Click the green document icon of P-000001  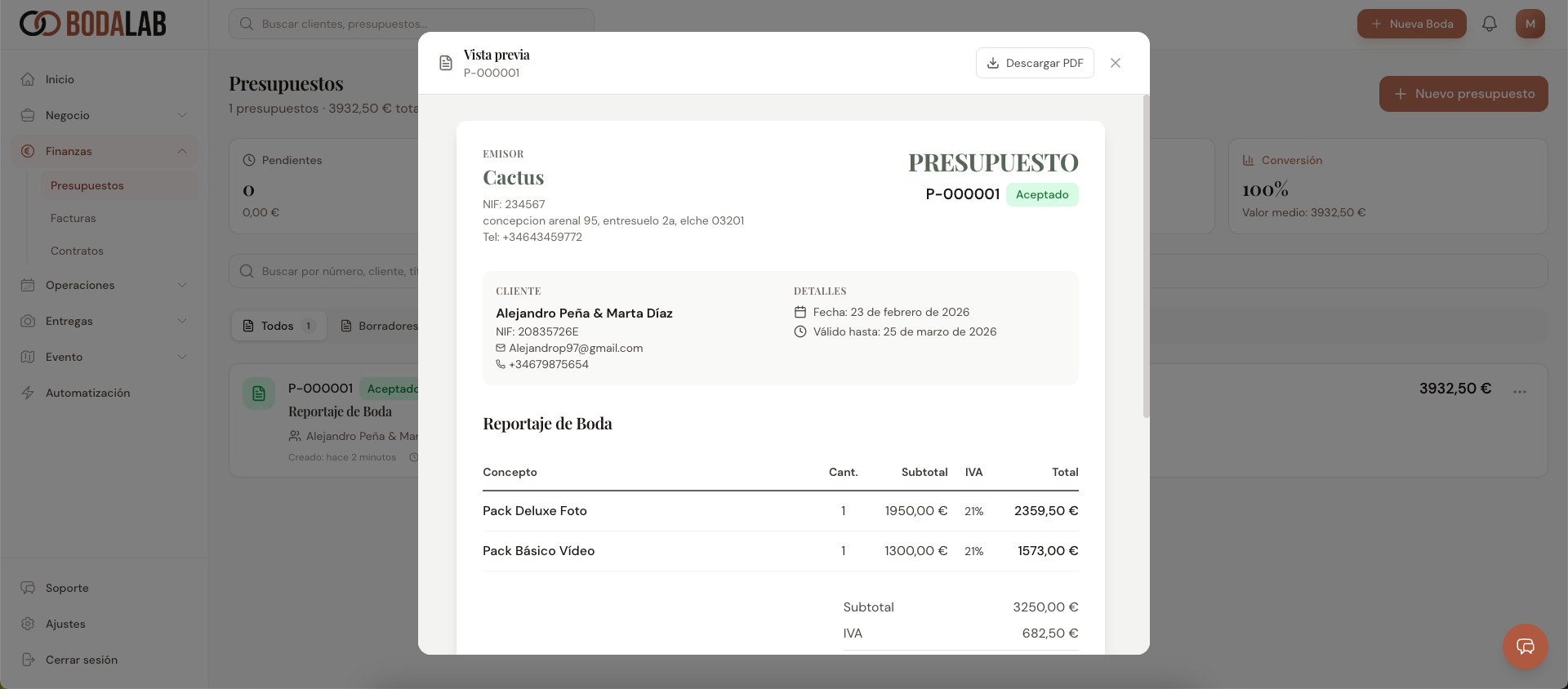point(259,393)
